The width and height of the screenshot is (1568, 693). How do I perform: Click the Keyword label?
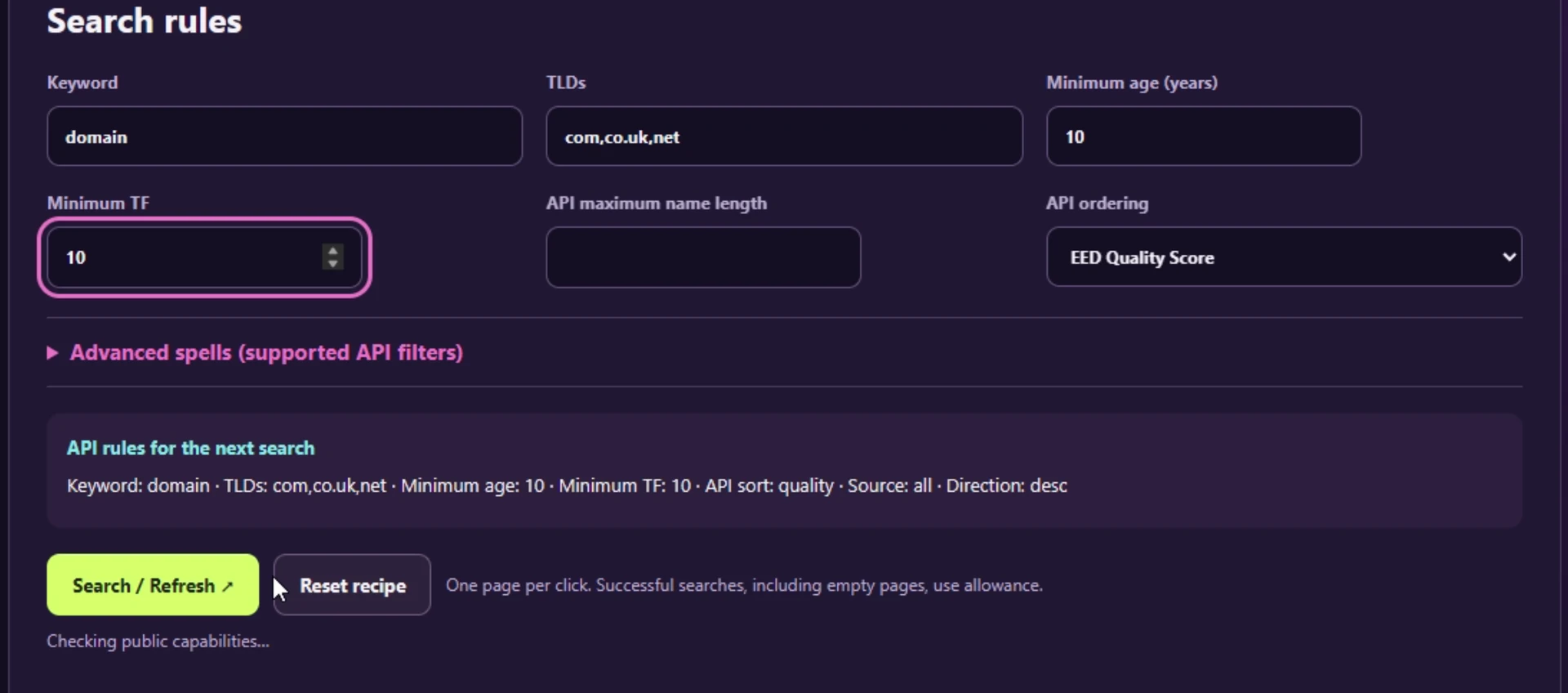pos(82,83)
